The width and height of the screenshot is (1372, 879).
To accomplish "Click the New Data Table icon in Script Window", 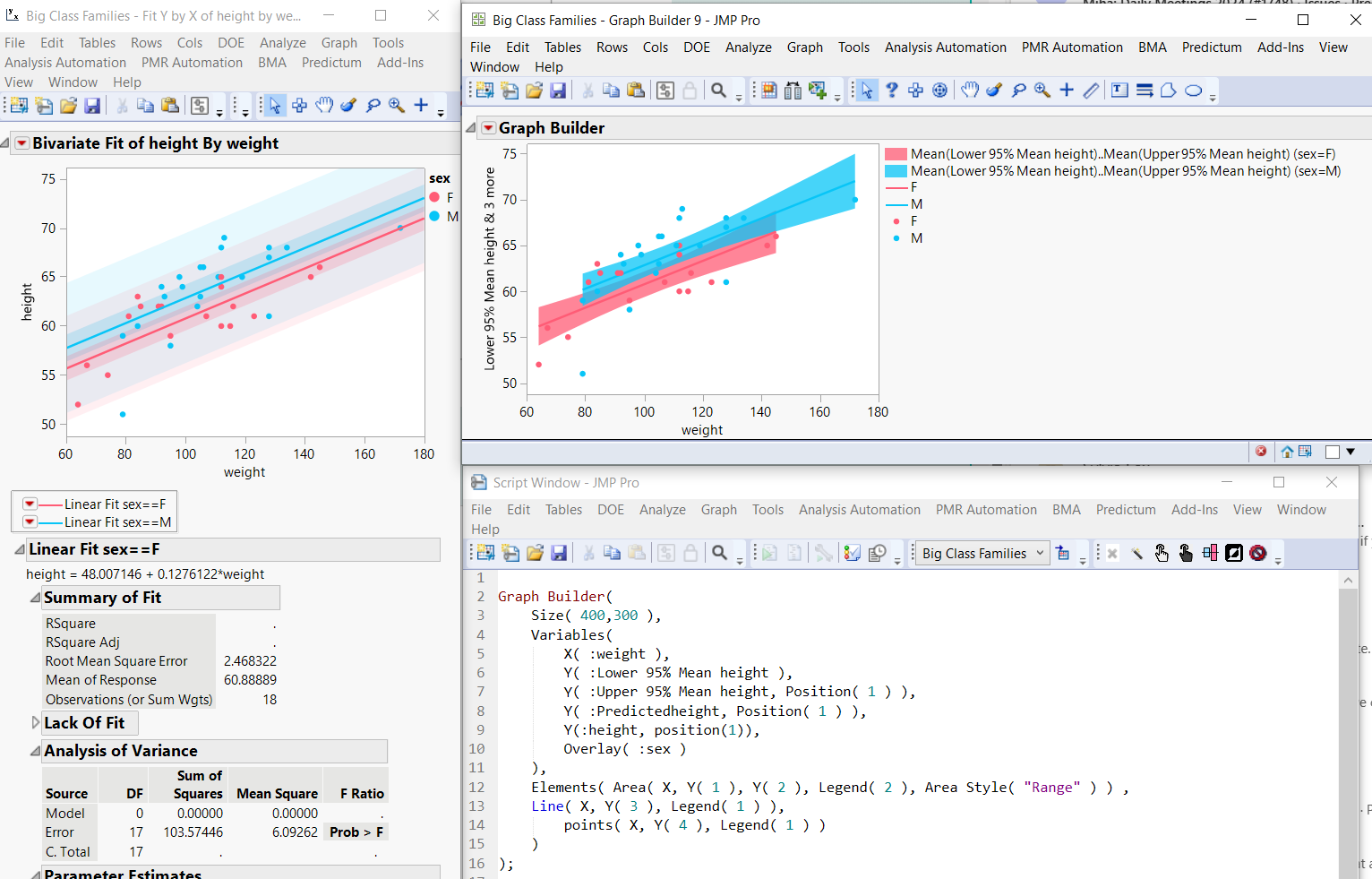I will [485, 553].
